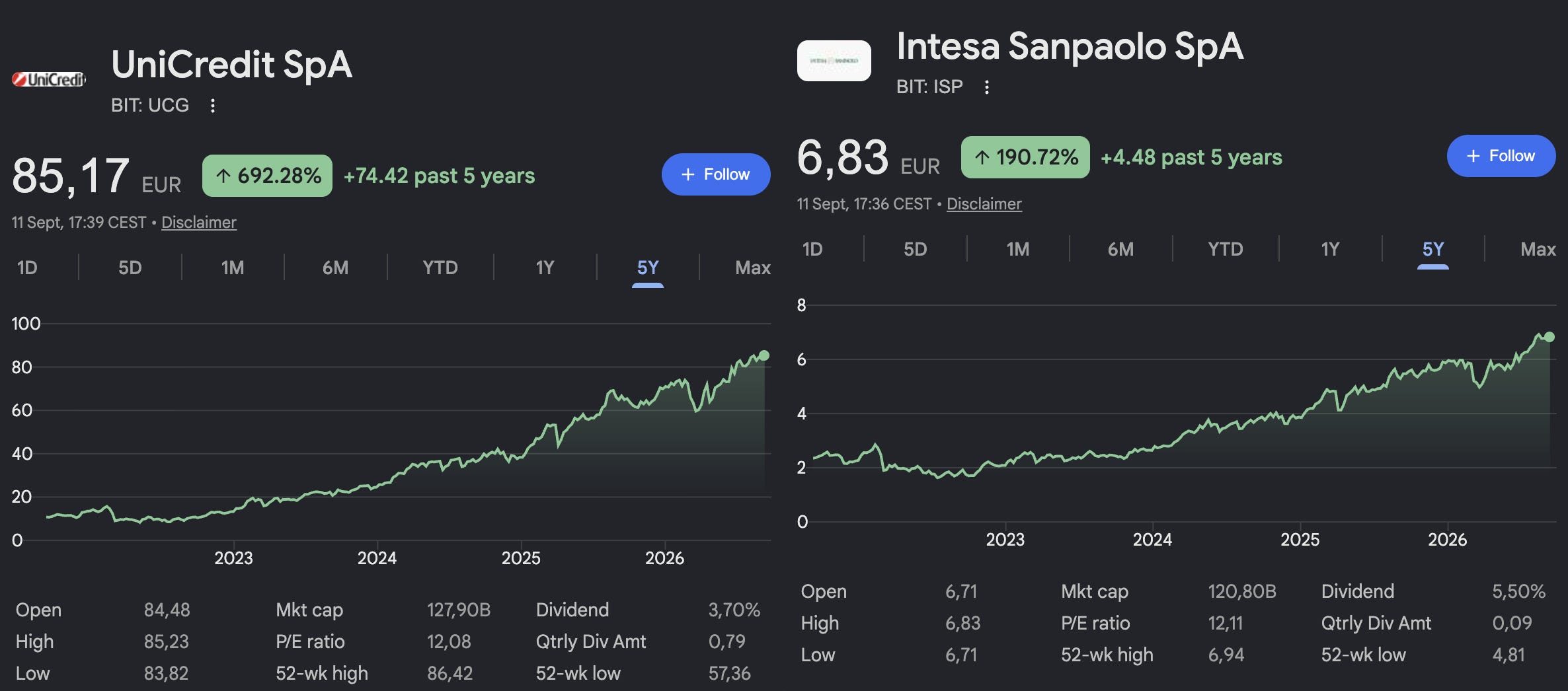1568x691 pixels.
Task: Open Intesa Sanpaolo Disclaimer link
Action: pos(984,204)
